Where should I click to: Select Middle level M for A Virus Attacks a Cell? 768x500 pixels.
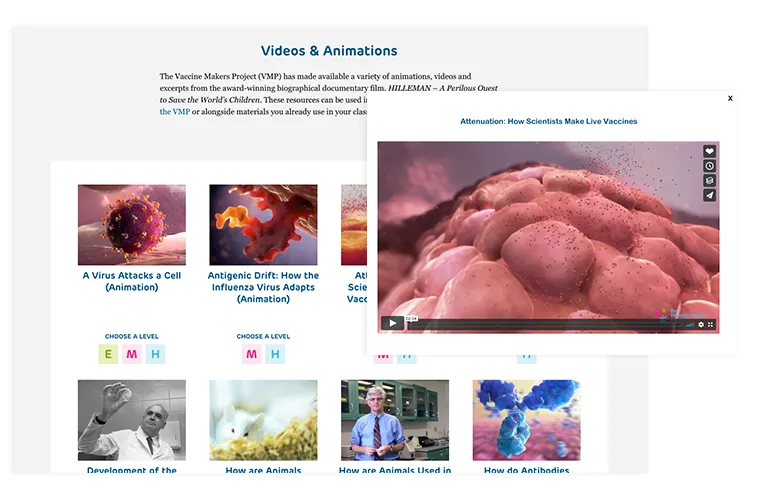pos(132,354)
